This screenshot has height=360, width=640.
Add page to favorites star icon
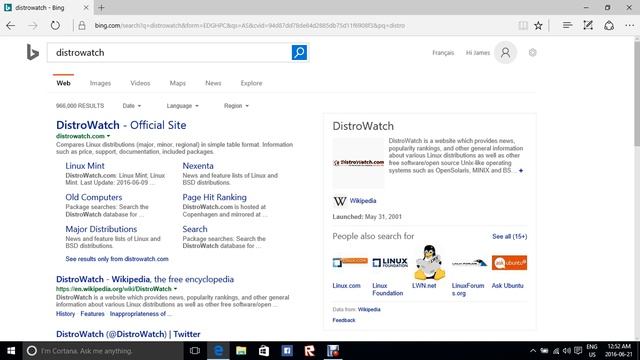pyautogui.click(x=538, y=25)
